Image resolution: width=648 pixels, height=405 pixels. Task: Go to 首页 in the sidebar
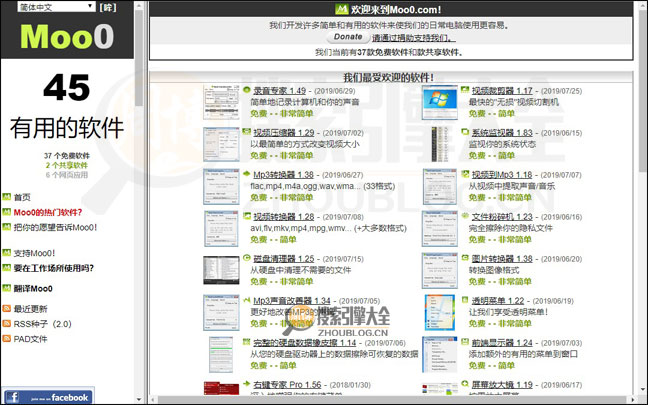coord(22,197)
